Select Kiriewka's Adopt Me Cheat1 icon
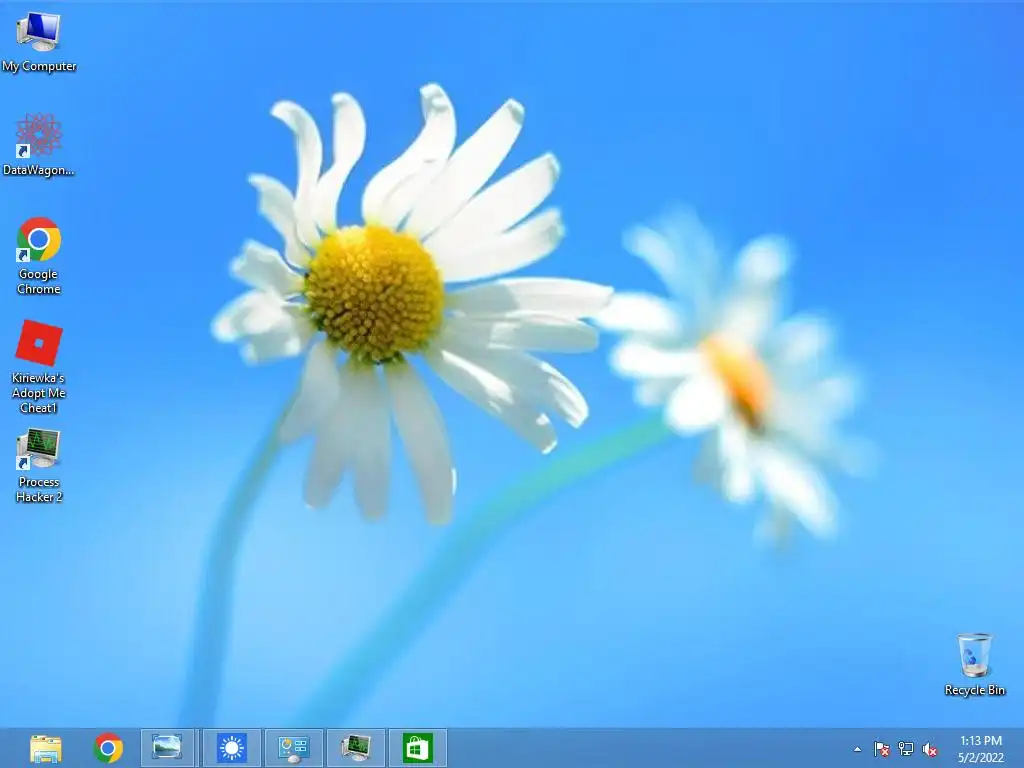This screenshot has width=1024, height=768. click(39, 366)
